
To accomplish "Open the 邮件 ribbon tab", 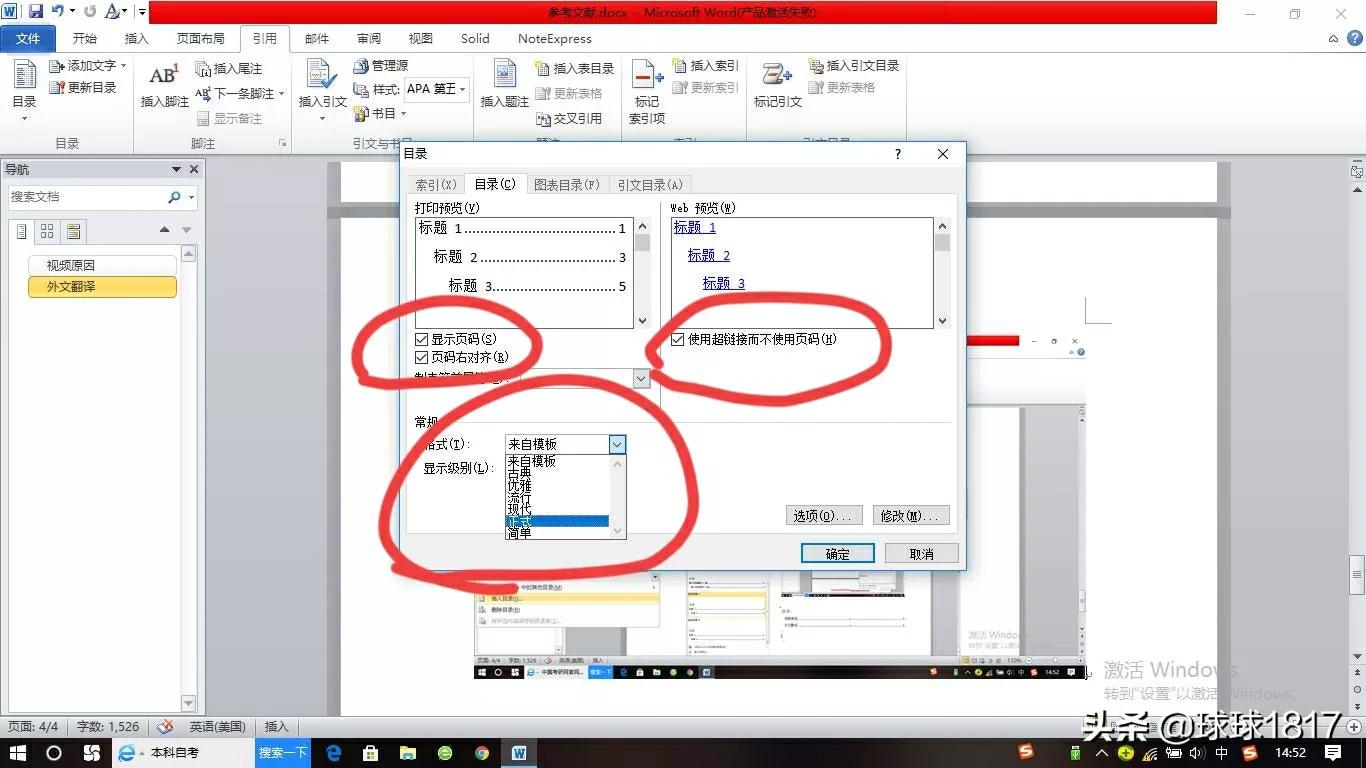I will point(316,39).
